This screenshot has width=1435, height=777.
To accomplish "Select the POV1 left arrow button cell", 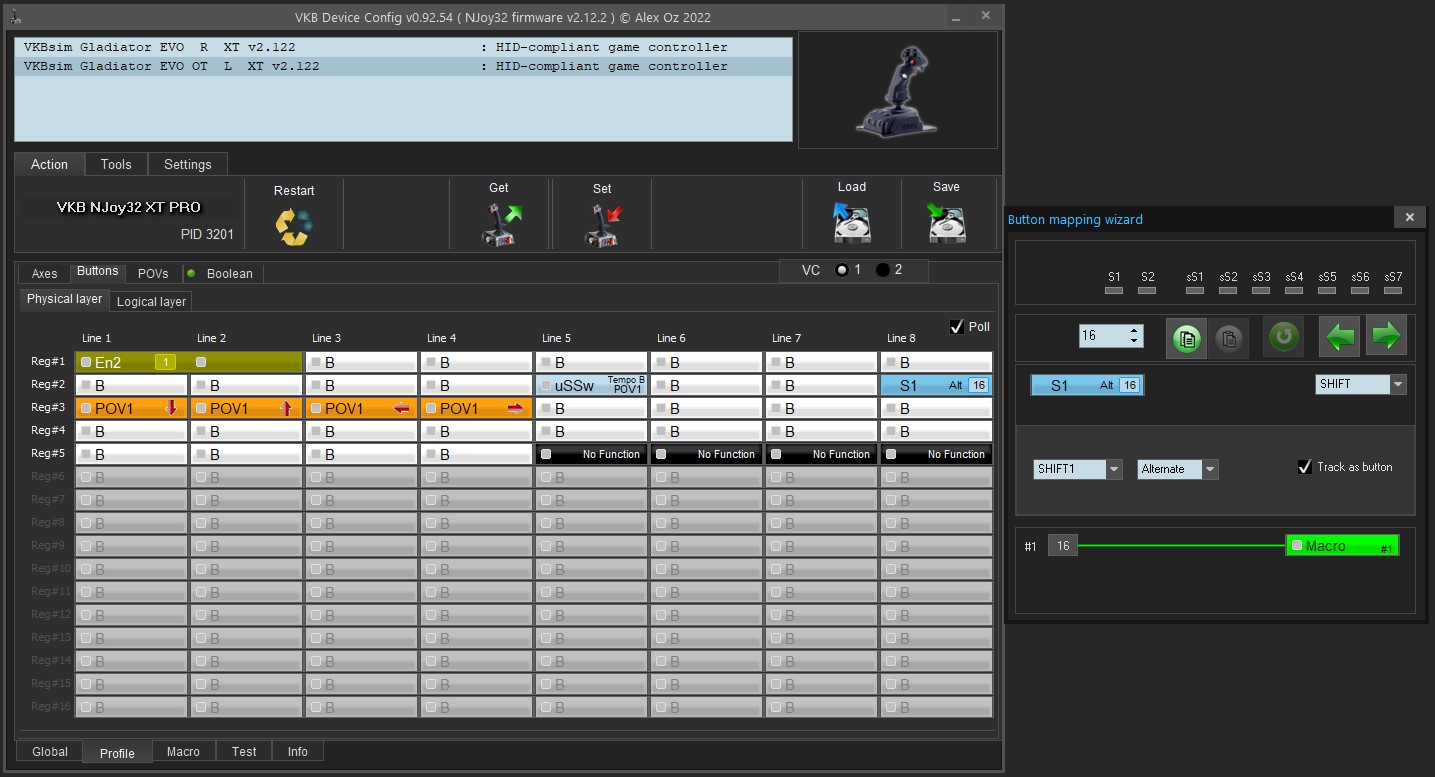I will 362,408.
